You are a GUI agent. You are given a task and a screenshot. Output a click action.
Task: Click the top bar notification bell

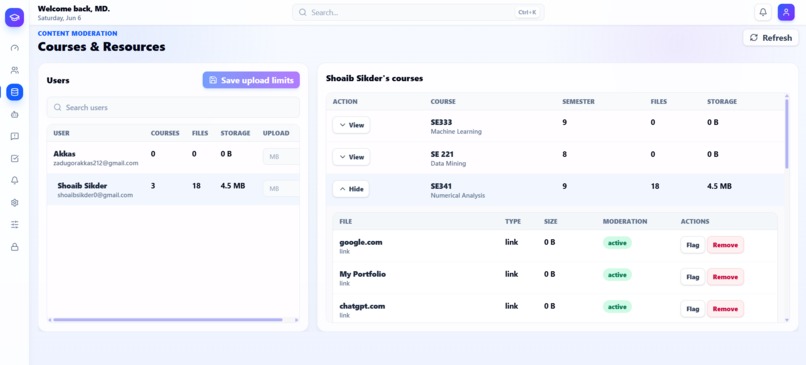[763, 12]
